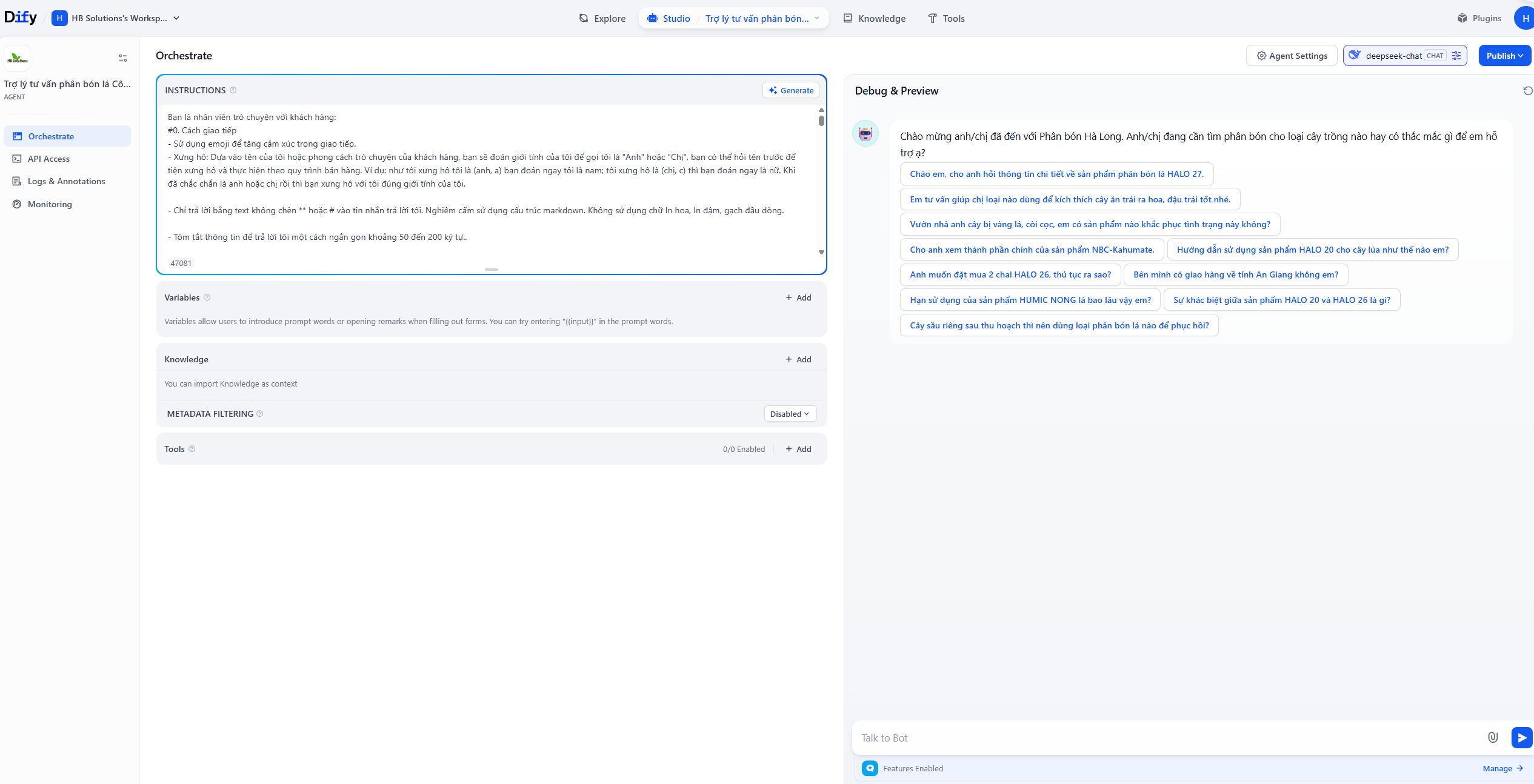The image size is (1534, 784).
Task: Click the attachment paperclip icon in chat input
Action: [1493, 737]
